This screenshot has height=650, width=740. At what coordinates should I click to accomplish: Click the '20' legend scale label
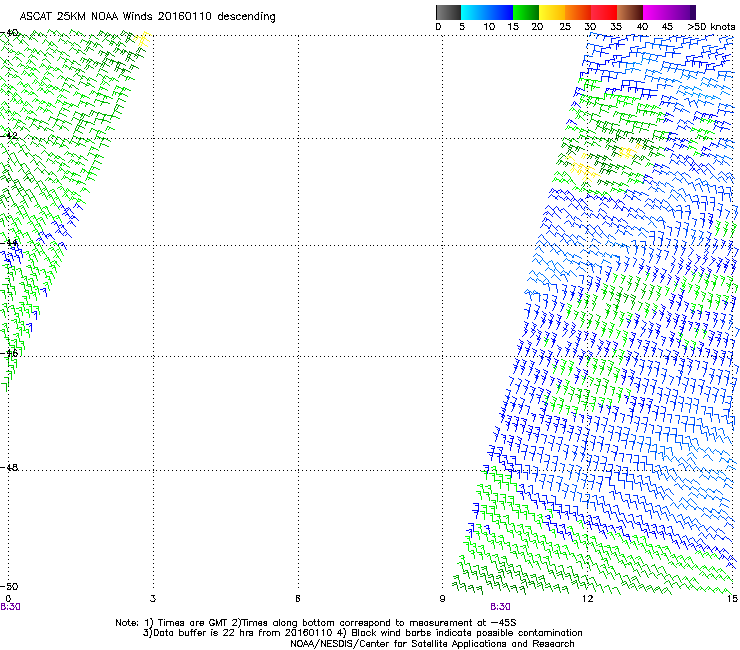click(x=537, y=27)
